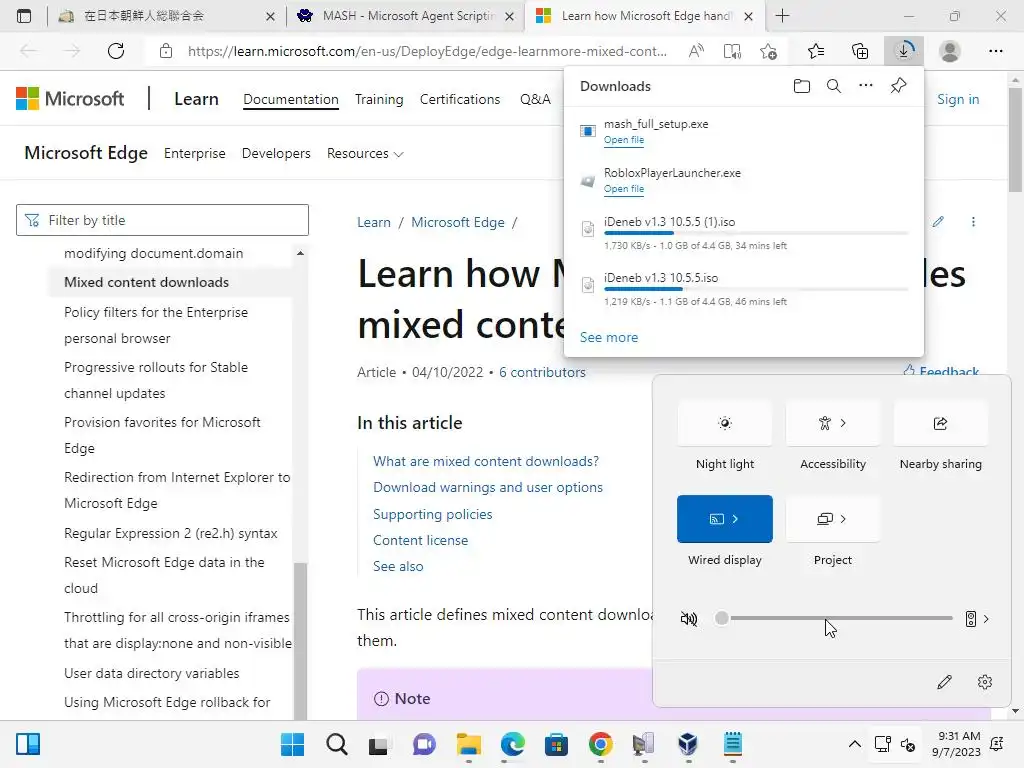Switch to the MASH Microsoft Agent Scripting tab

tap(405, 16)
